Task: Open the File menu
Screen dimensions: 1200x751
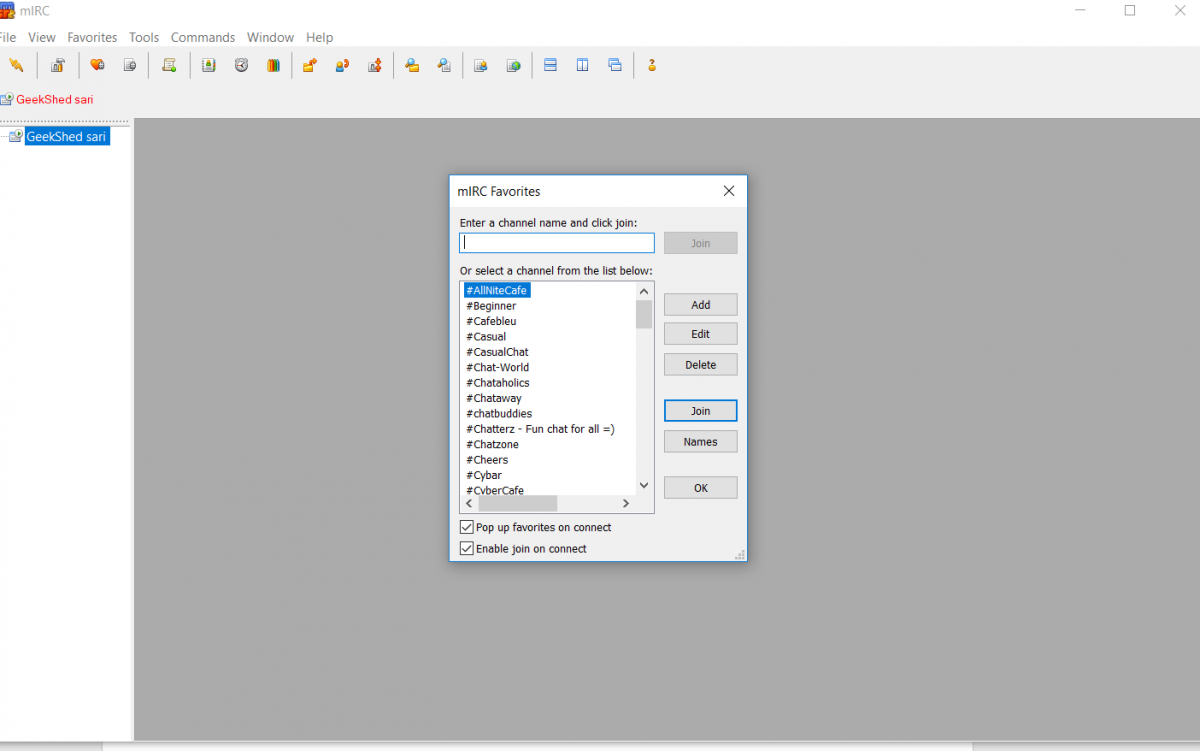Action: (x=7, y=37)
